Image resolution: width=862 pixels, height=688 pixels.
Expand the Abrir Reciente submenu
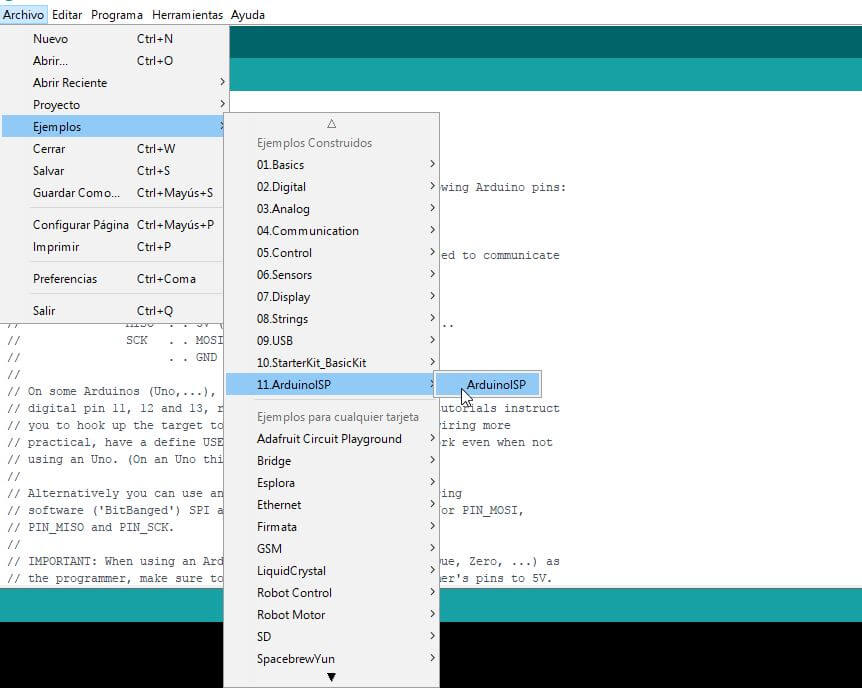(114, 83)
